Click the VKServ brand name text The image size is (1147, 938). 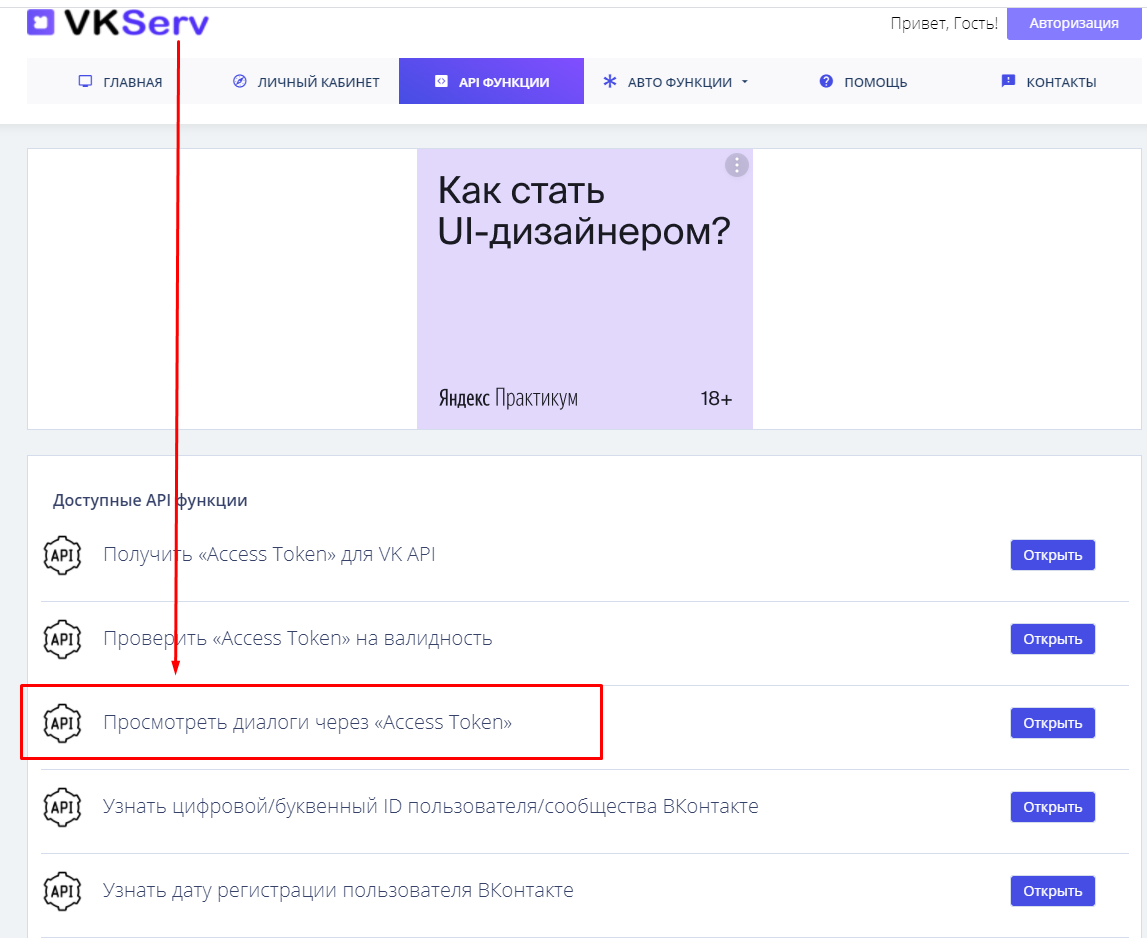click(x=137, y=23)
